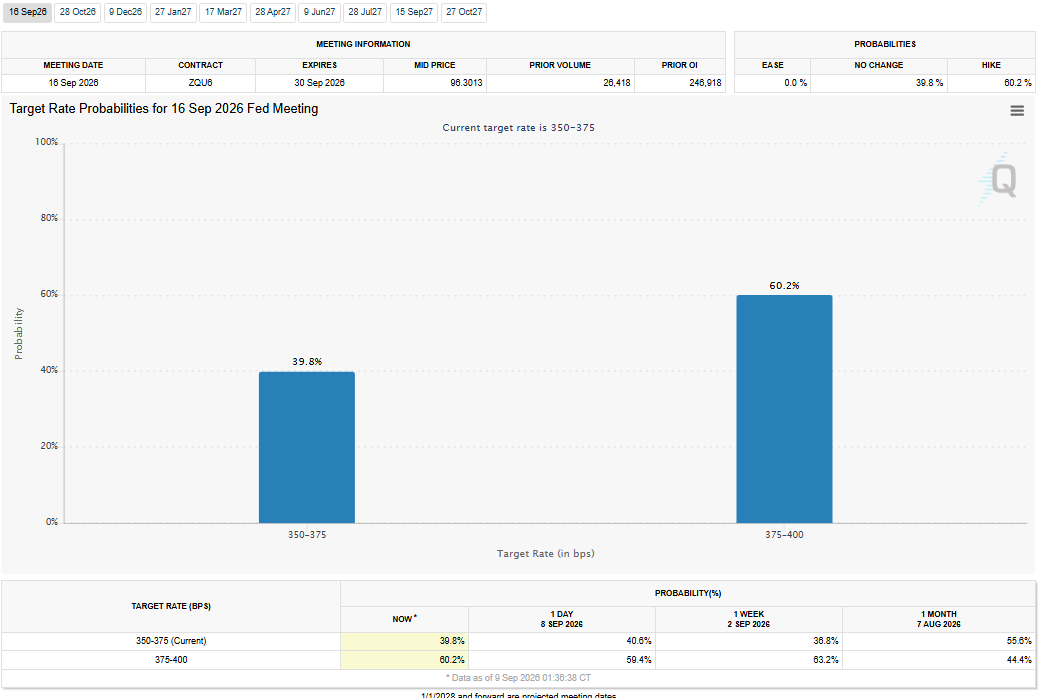Switch to the 28 Oct26 meeting tab
The image size is (1060, 698).
(78, 12)
